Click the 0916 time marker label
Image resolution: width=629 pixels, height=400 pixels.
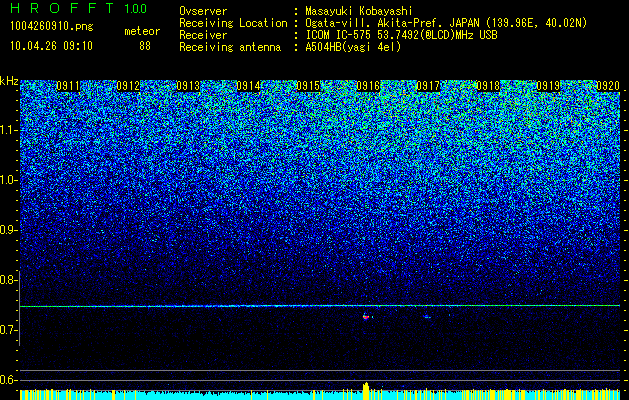point(368,86)
